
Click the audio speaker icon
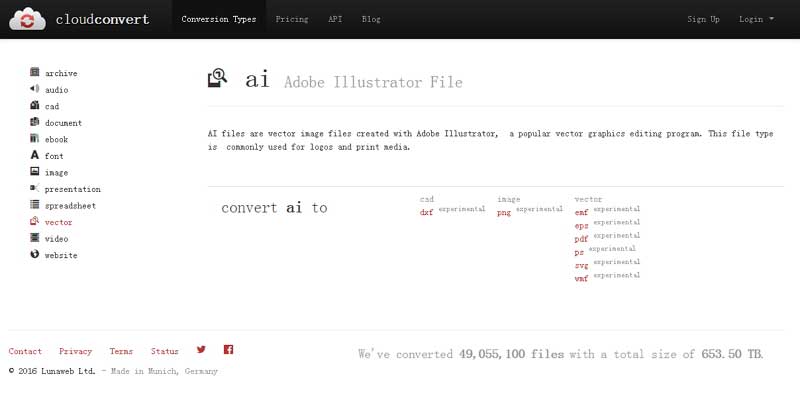[x=35, y=88]
